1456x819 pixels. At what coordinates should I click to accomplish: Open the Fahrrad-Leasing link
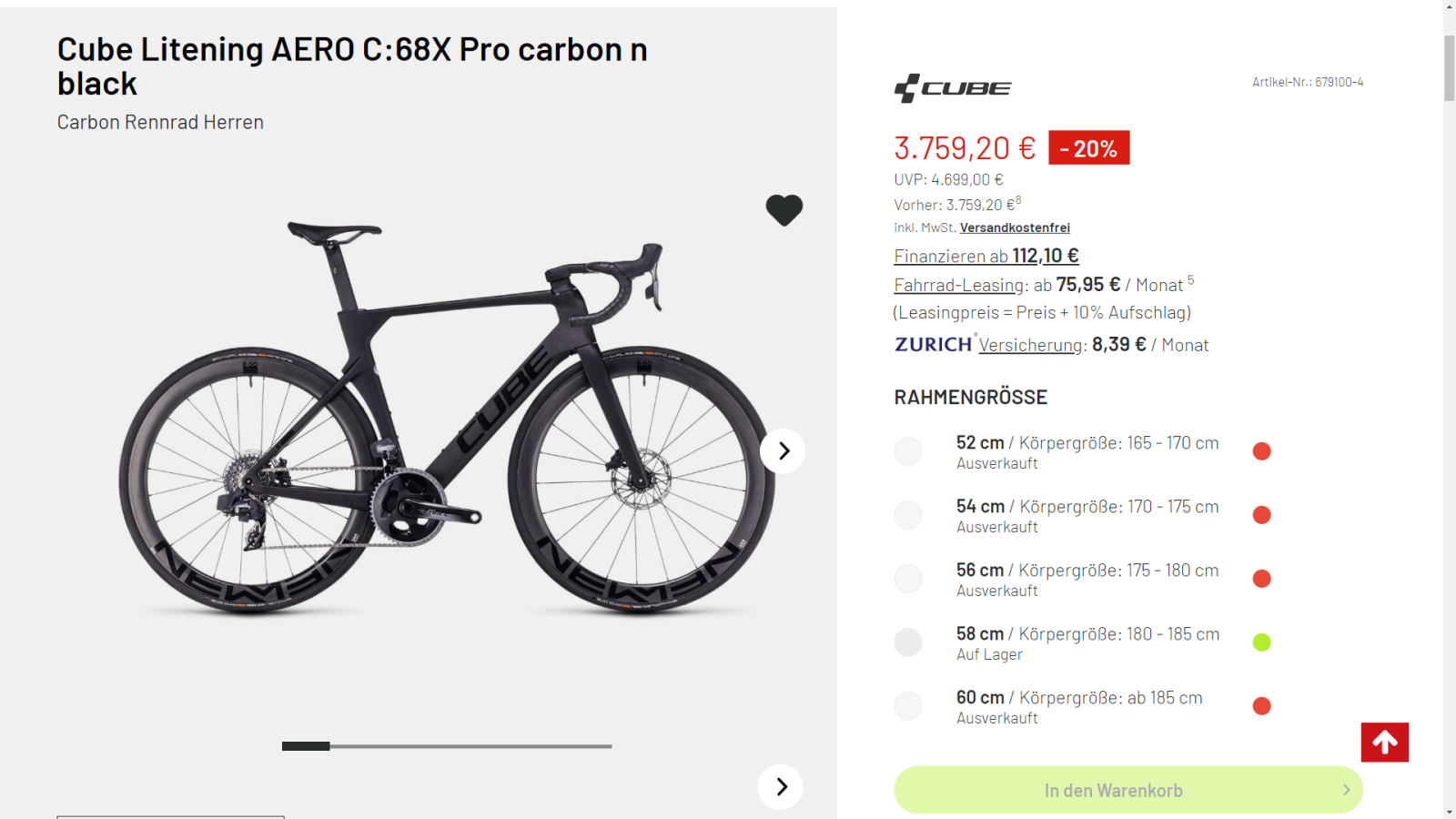click(959, 286)
